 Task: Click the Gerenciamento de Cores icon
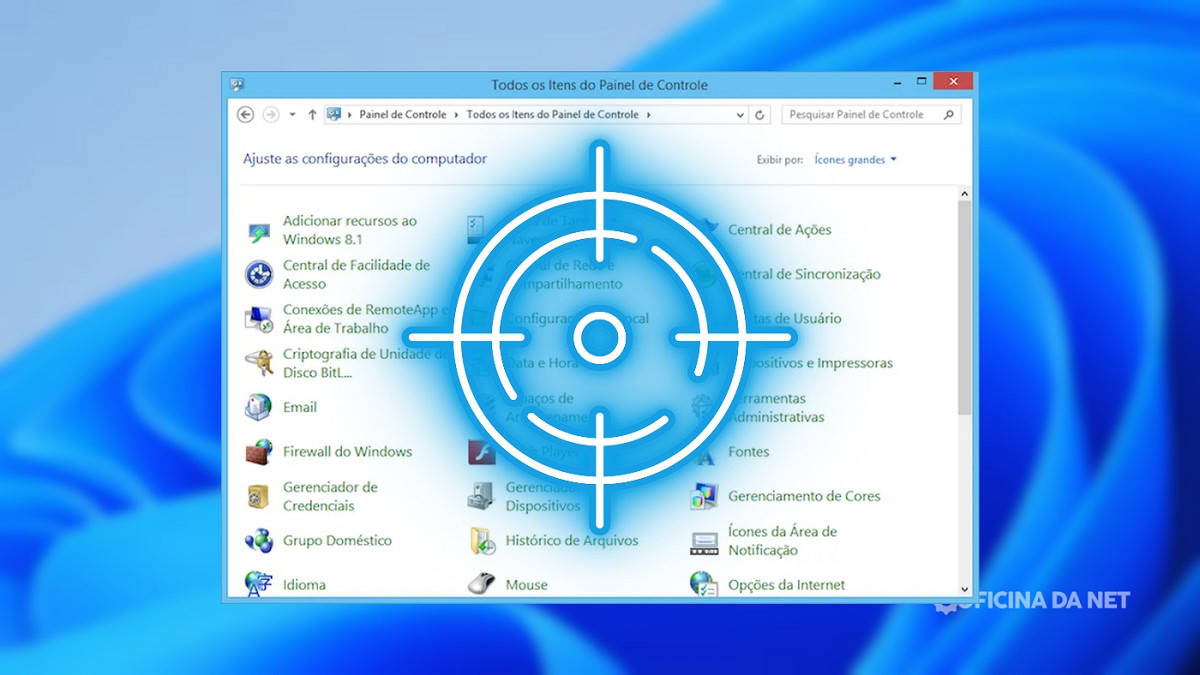point(705,496)
